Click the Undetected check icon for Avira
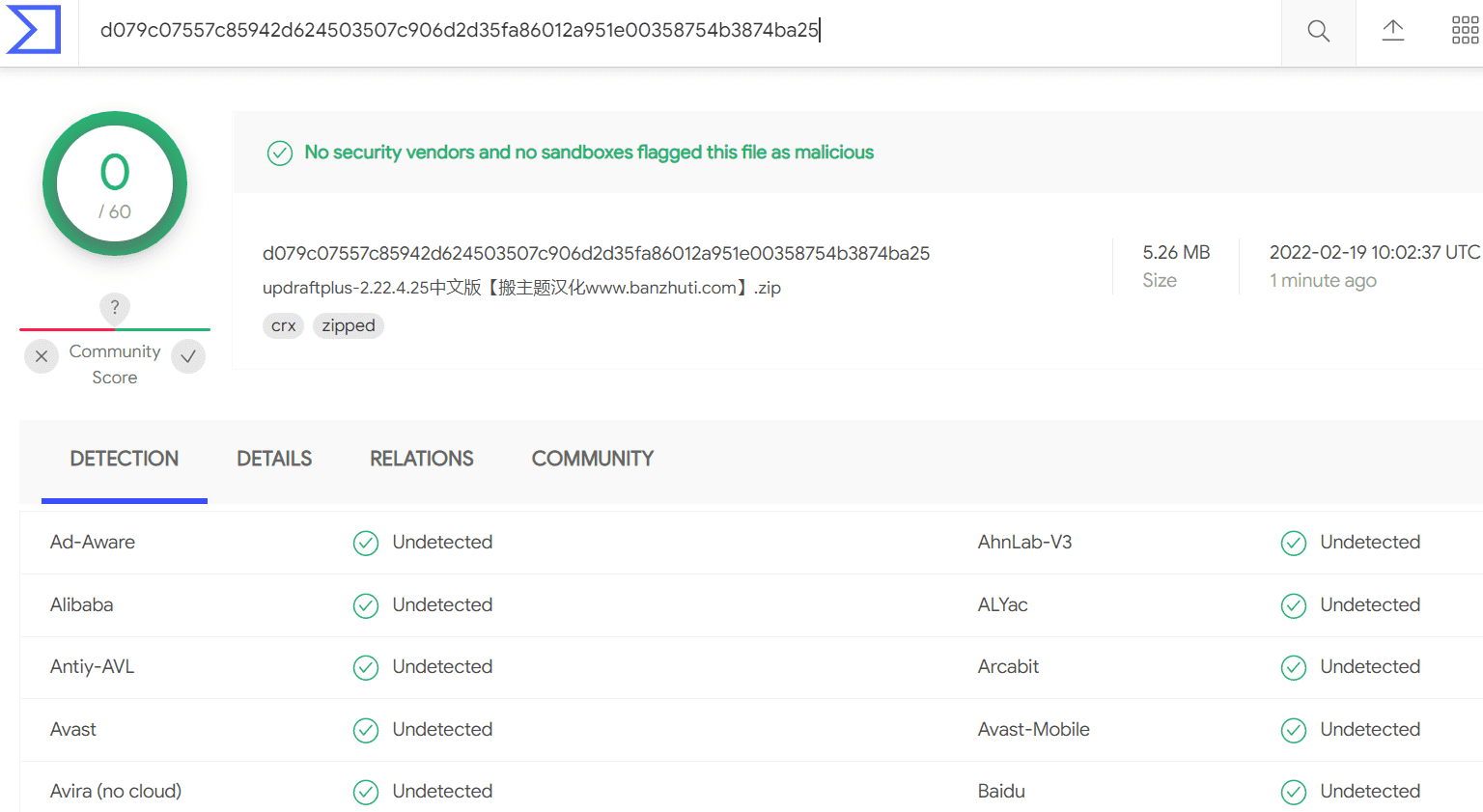 366,793
